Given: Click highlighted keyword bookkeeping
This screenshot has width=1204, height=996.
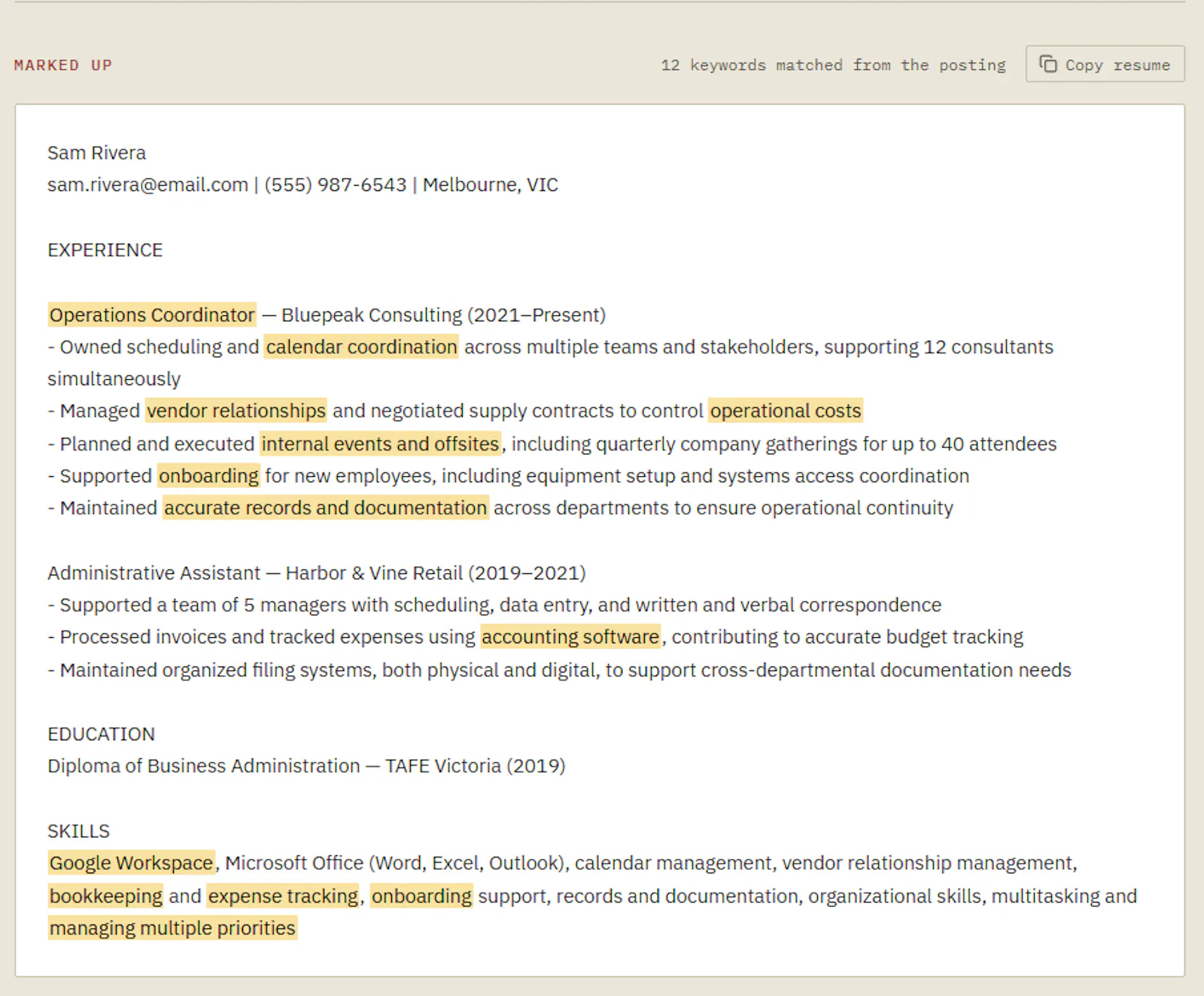Looking at the screenshot, I should 105,896.
